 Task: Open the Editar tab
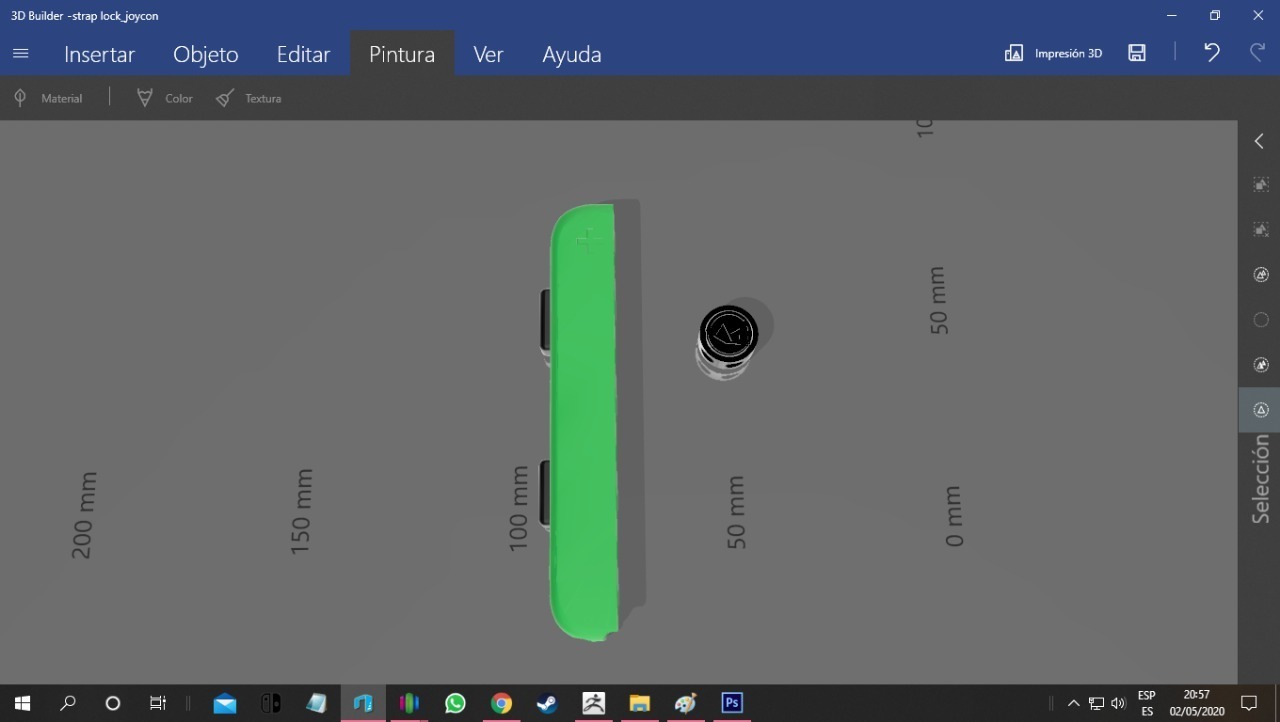(x=303, y=54)
